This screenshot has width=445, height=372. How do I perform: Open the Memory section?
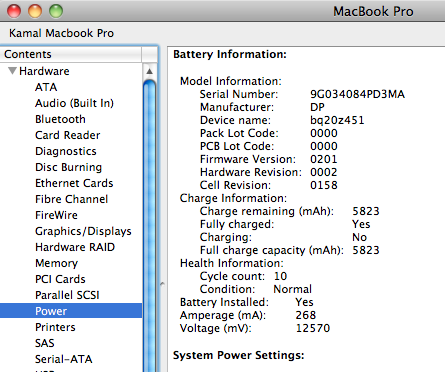click(56, 263)
